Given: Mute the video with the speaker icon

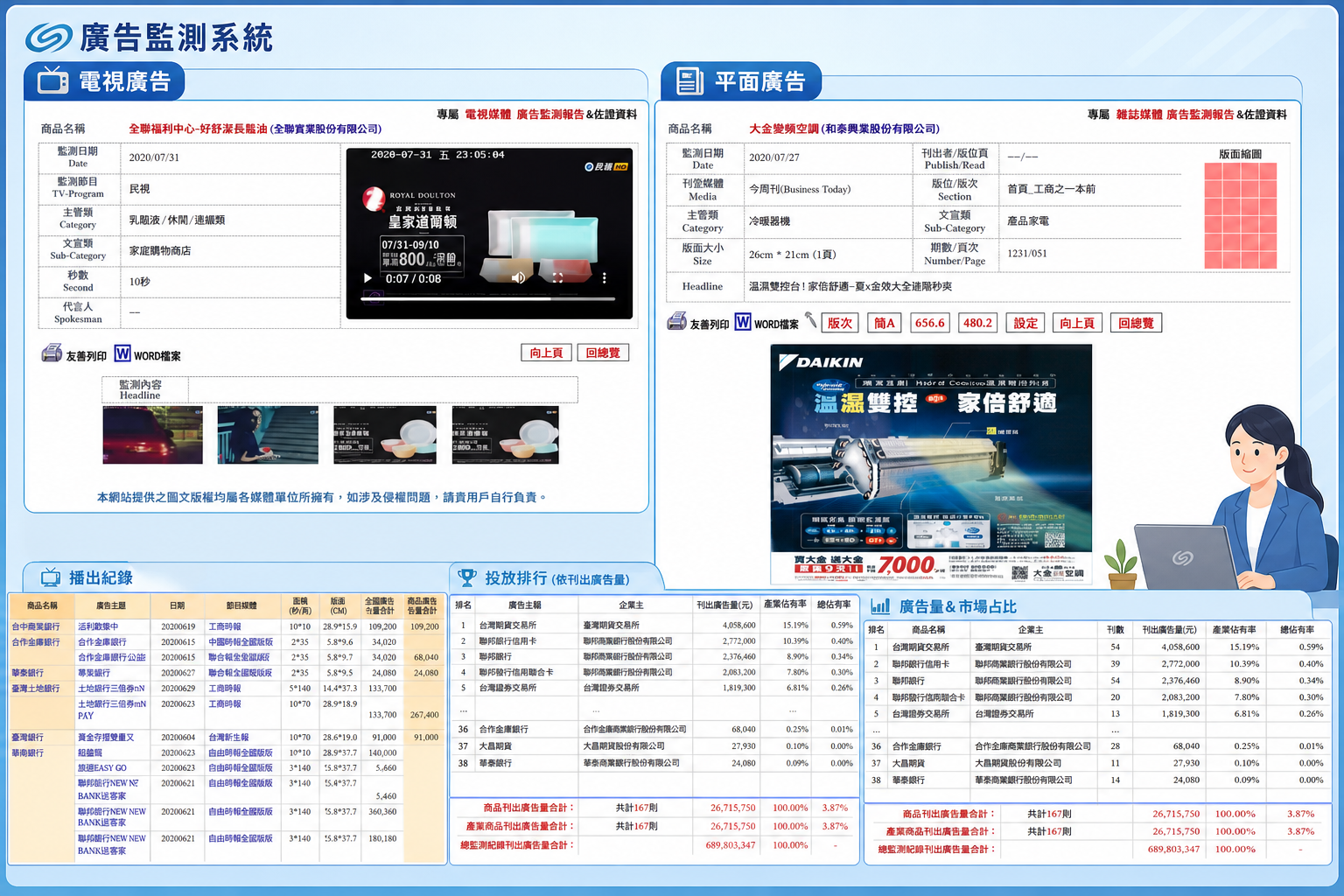Looking at the screenshot, I should coord(518,278).
